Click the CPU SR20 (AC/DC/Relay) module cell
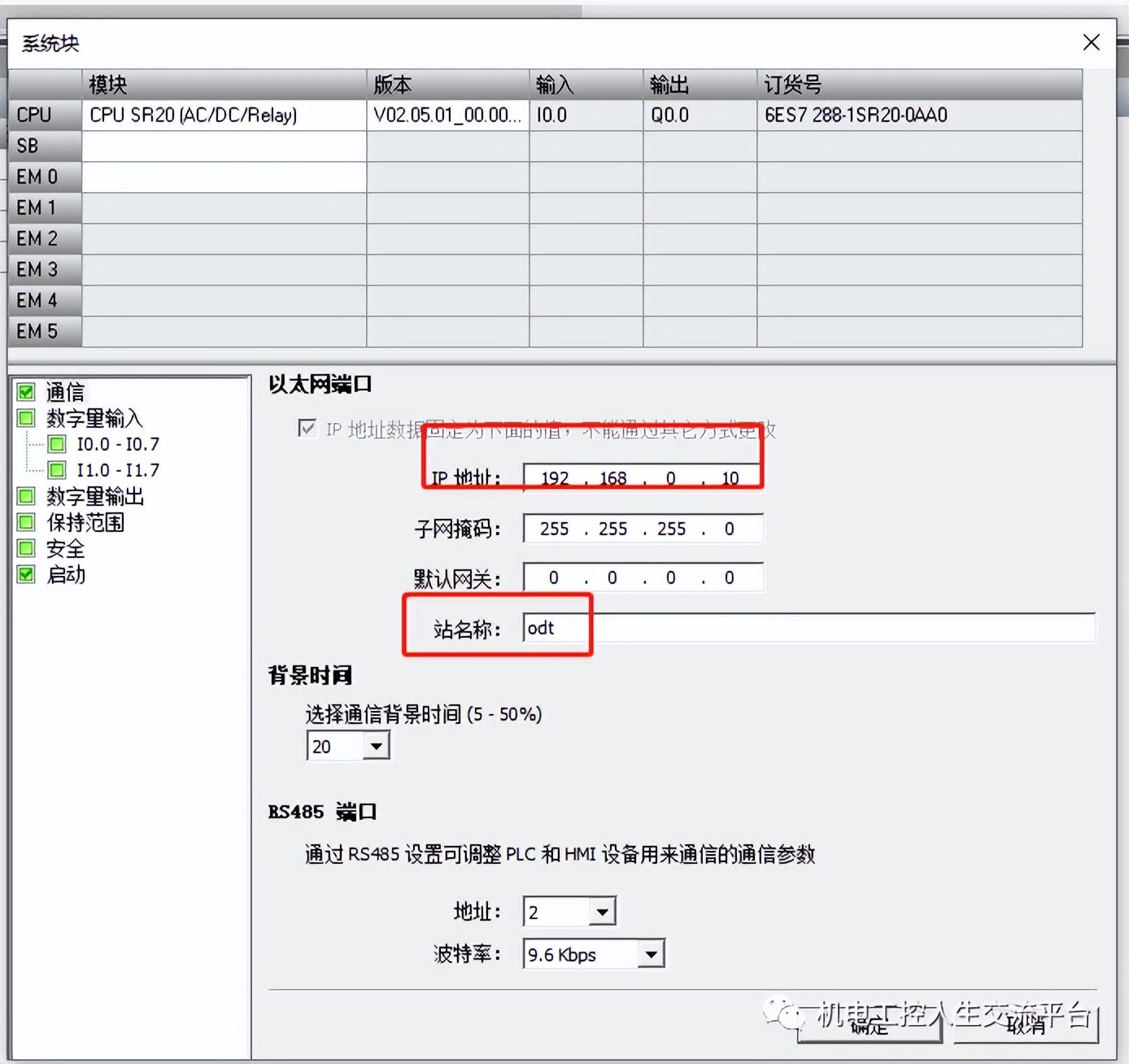The image size is (1129, 1064). click(x=224, y=116)
